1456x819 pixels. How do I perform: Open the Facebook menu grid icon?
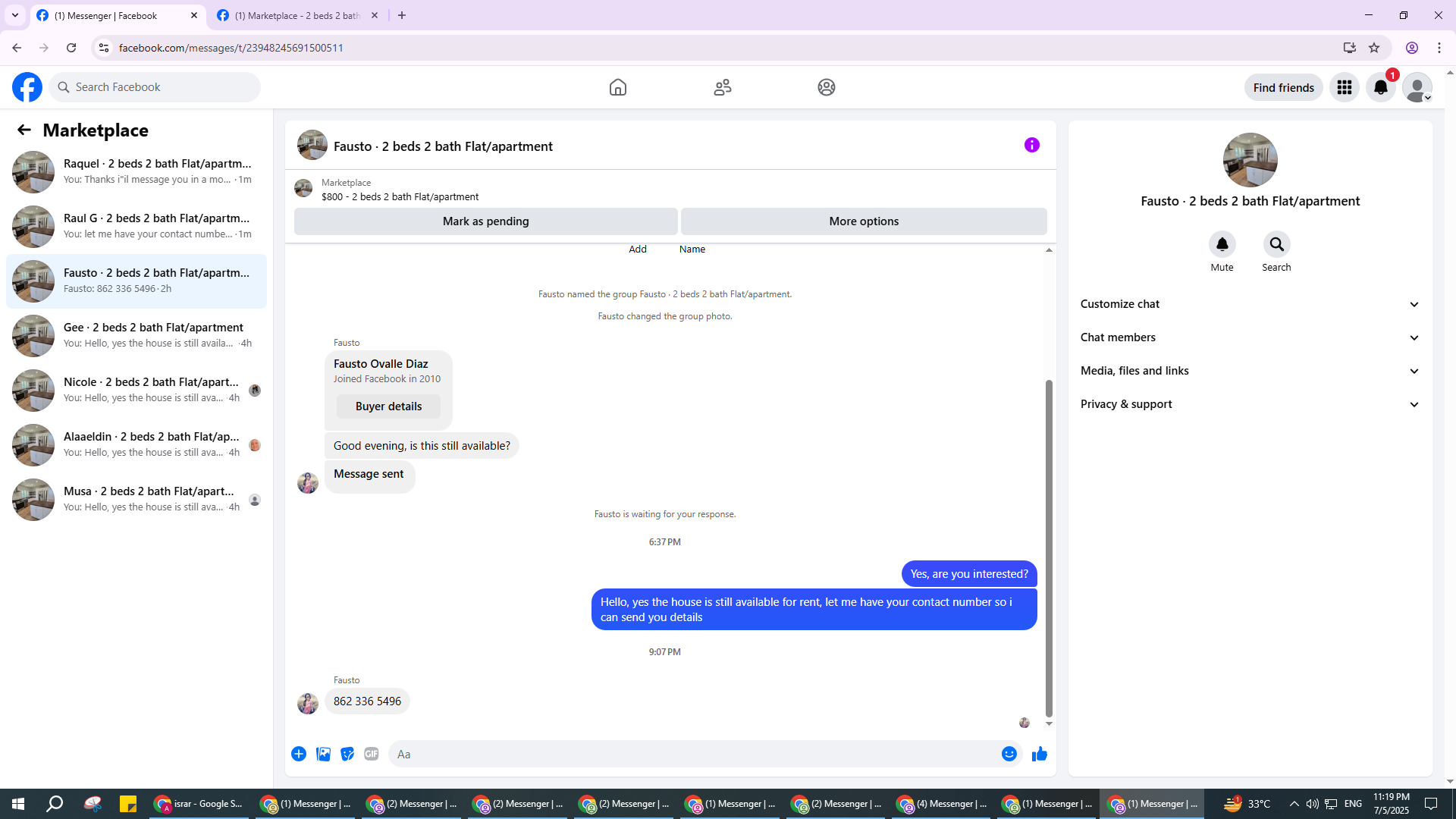coord(1344,87)
